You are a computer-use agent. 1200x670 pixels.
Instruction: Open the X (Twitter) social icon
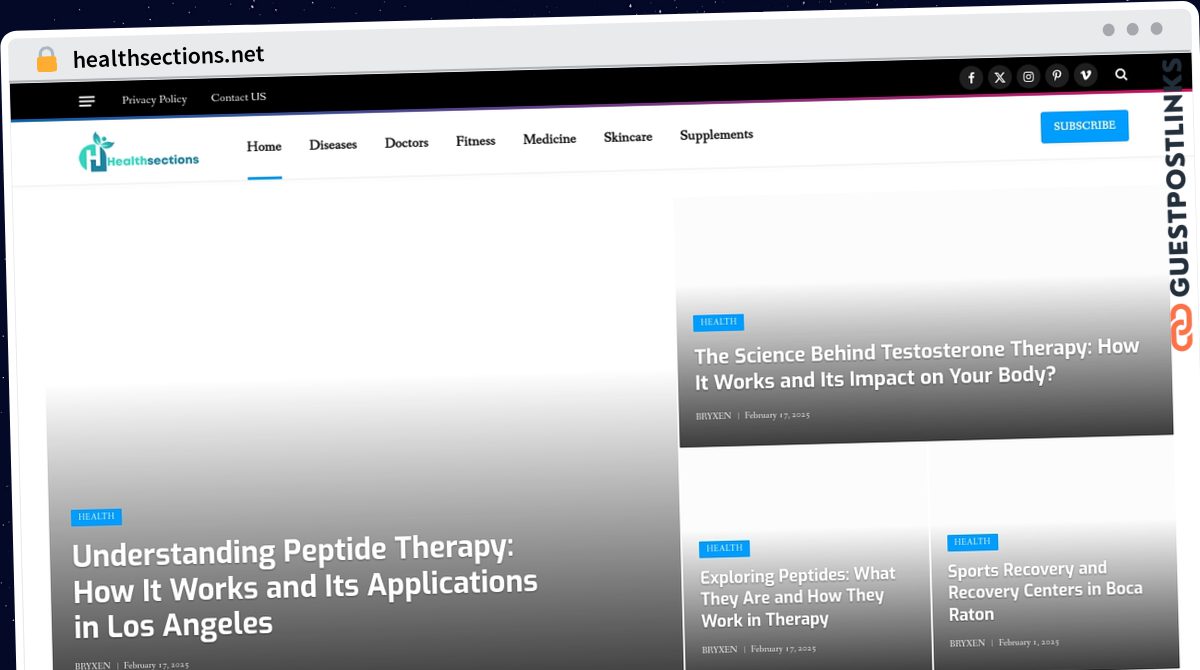[x=1000, y=77]
